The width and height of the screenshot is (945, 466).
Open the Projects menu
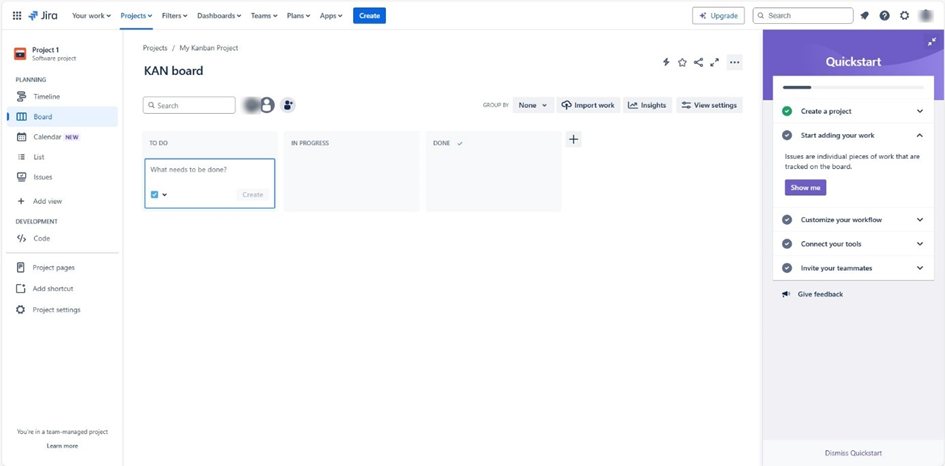(136, 16)
